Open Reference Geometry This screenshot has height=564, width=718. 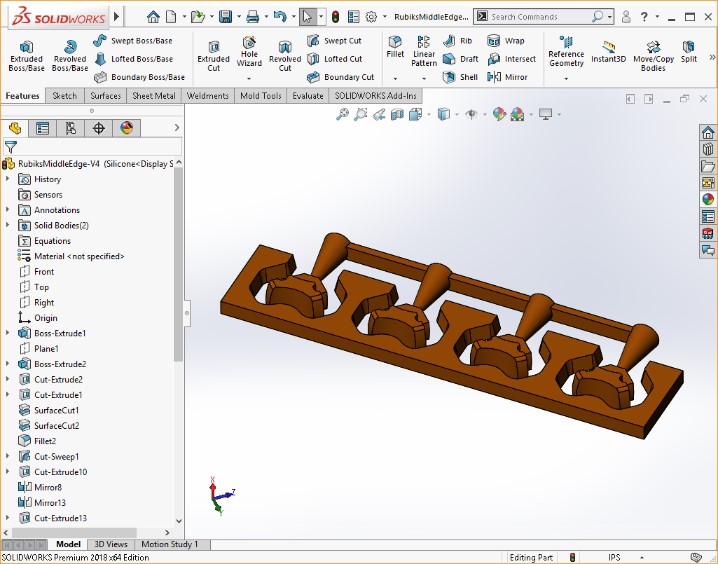point(566,52)
